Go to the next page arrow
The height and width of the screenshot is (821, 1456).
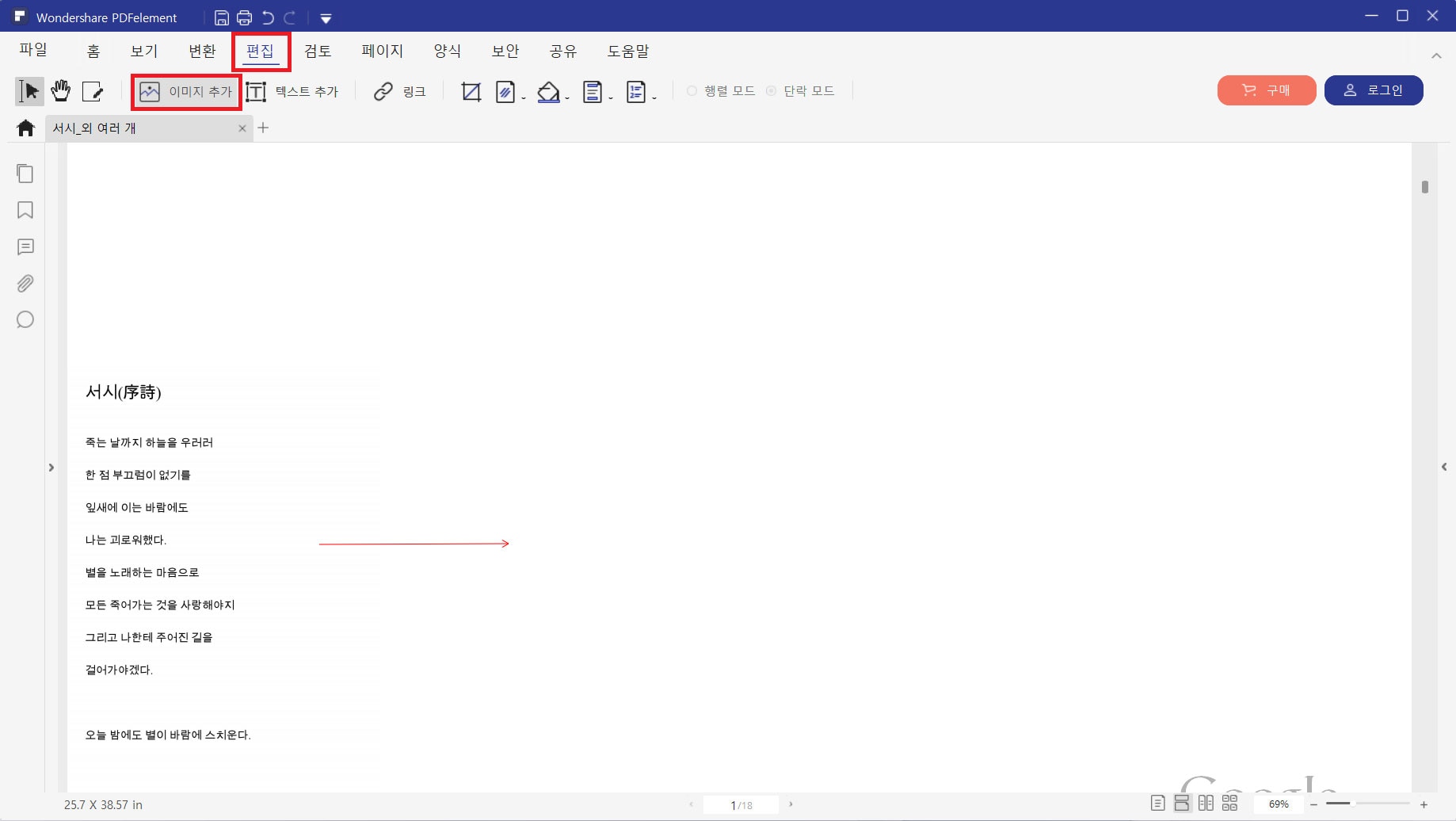791,804
